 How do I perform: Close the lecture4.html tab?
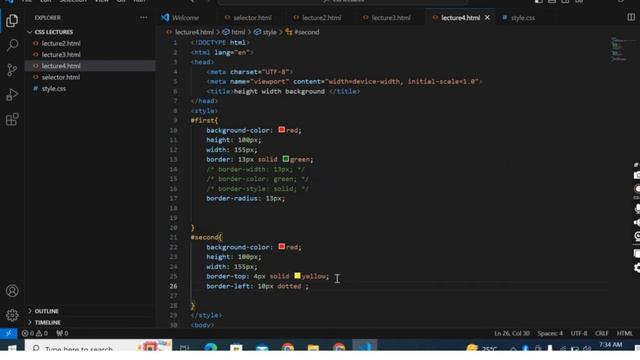tap(487, 18)
